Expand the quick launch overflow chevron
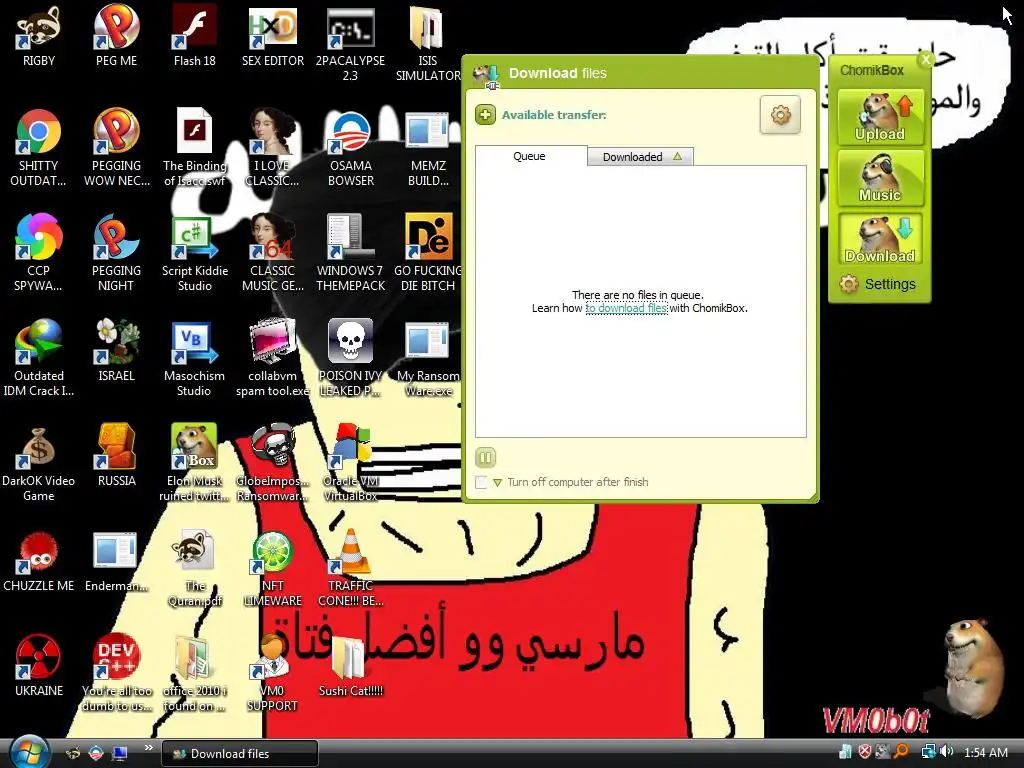This screenshot has width=1024, height=768. [x=149, y=748]
